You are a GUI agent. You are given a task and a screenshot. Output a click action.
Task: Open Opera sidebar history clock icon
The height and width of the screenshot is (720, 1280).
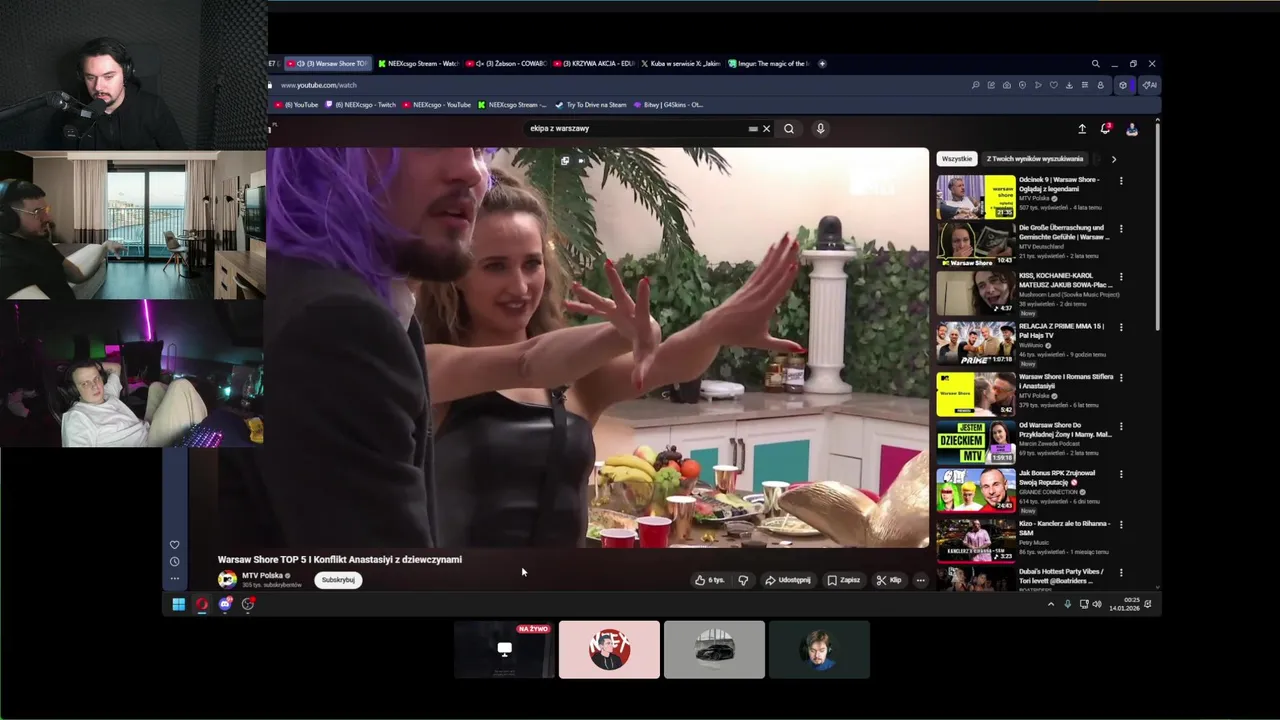pyautogui.click(x=174, y=562)
